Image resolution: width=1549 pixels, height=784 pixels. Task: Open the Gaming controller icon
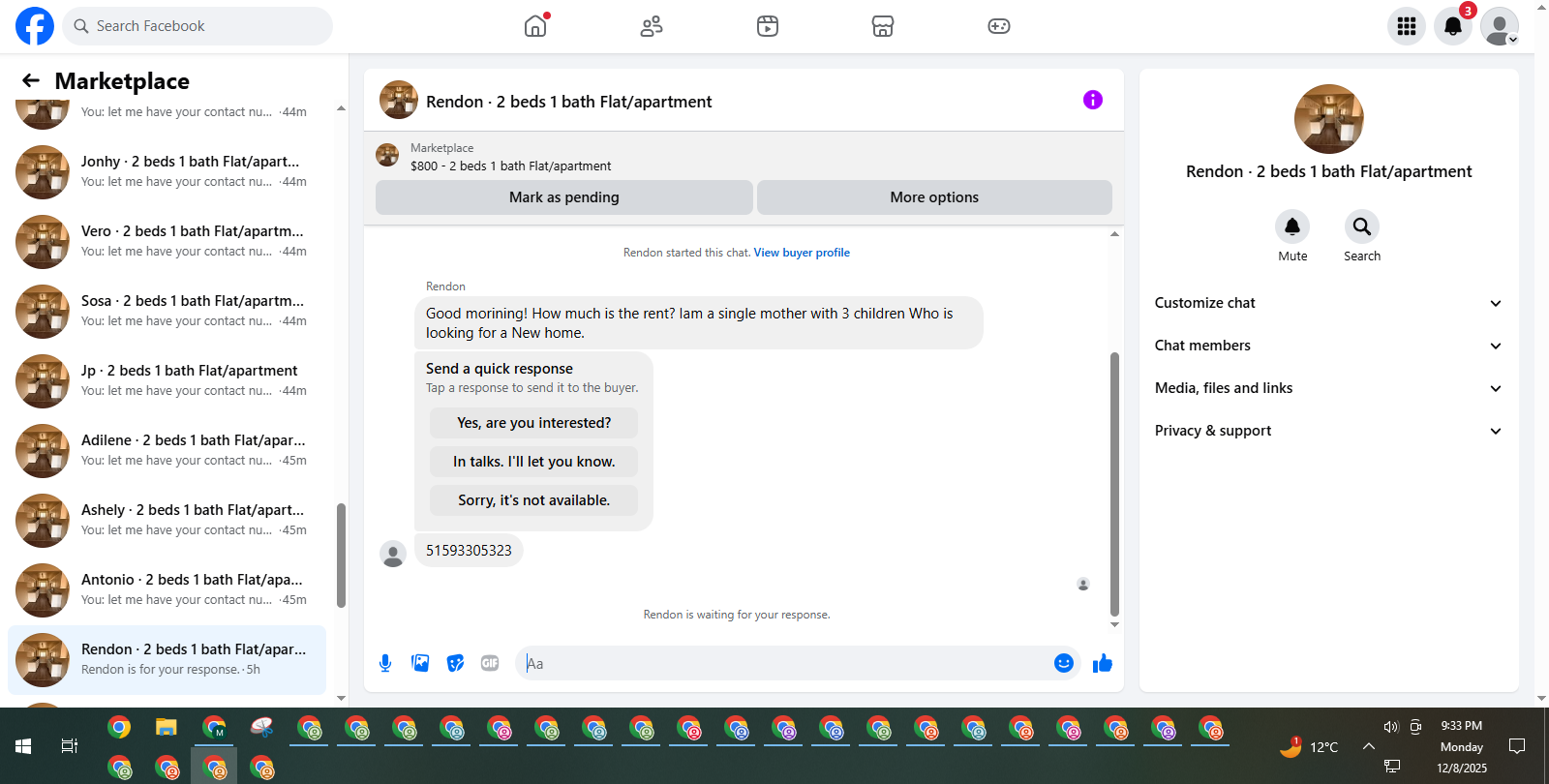point(999,26)
